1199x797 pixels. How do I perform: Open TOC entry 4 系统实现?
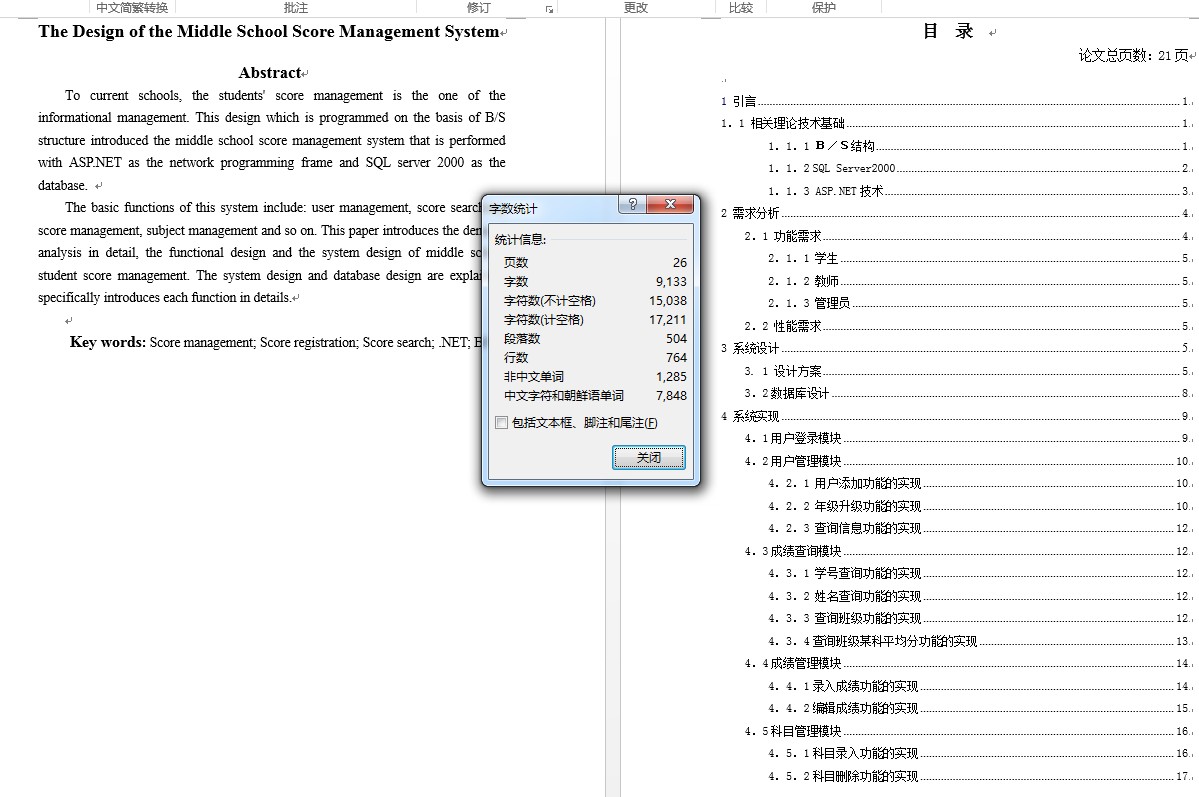pyautogui.click(x=955, y=417)
